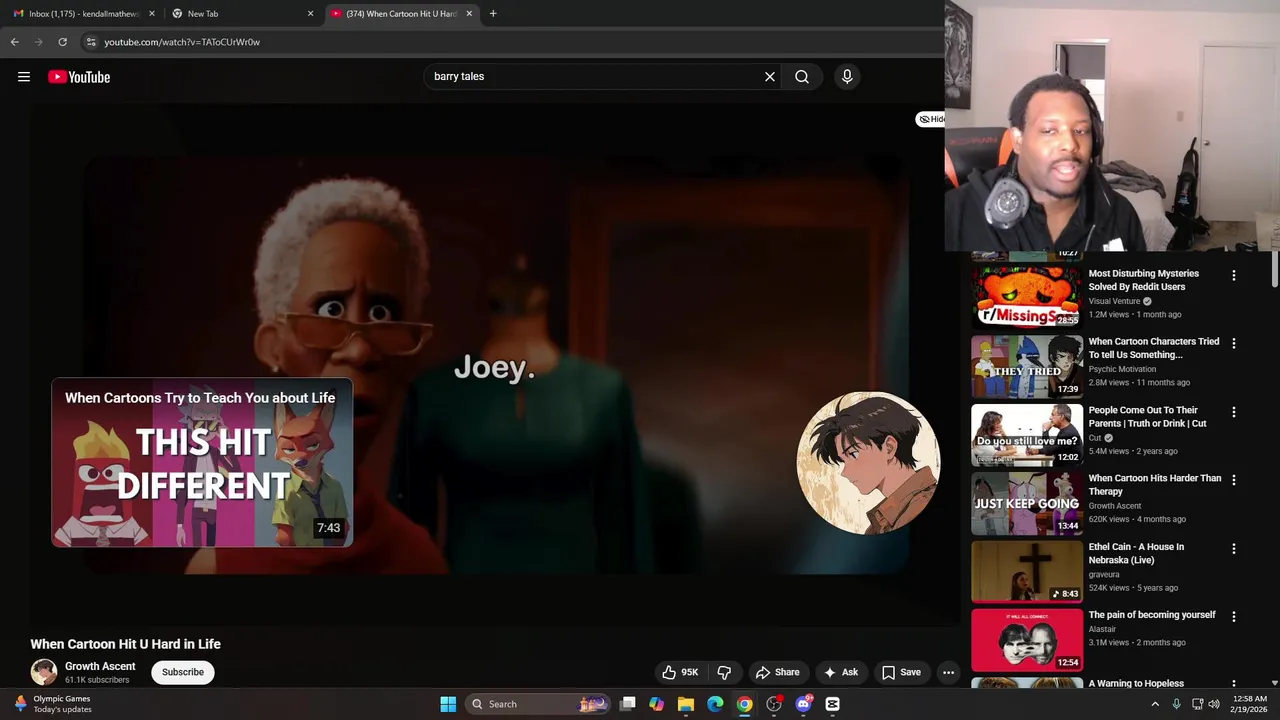The image size is (1280, 720).
Task: Click the recommendations sidebar scrollbar
Action: pyautogui.click(x=1274, y=267)
